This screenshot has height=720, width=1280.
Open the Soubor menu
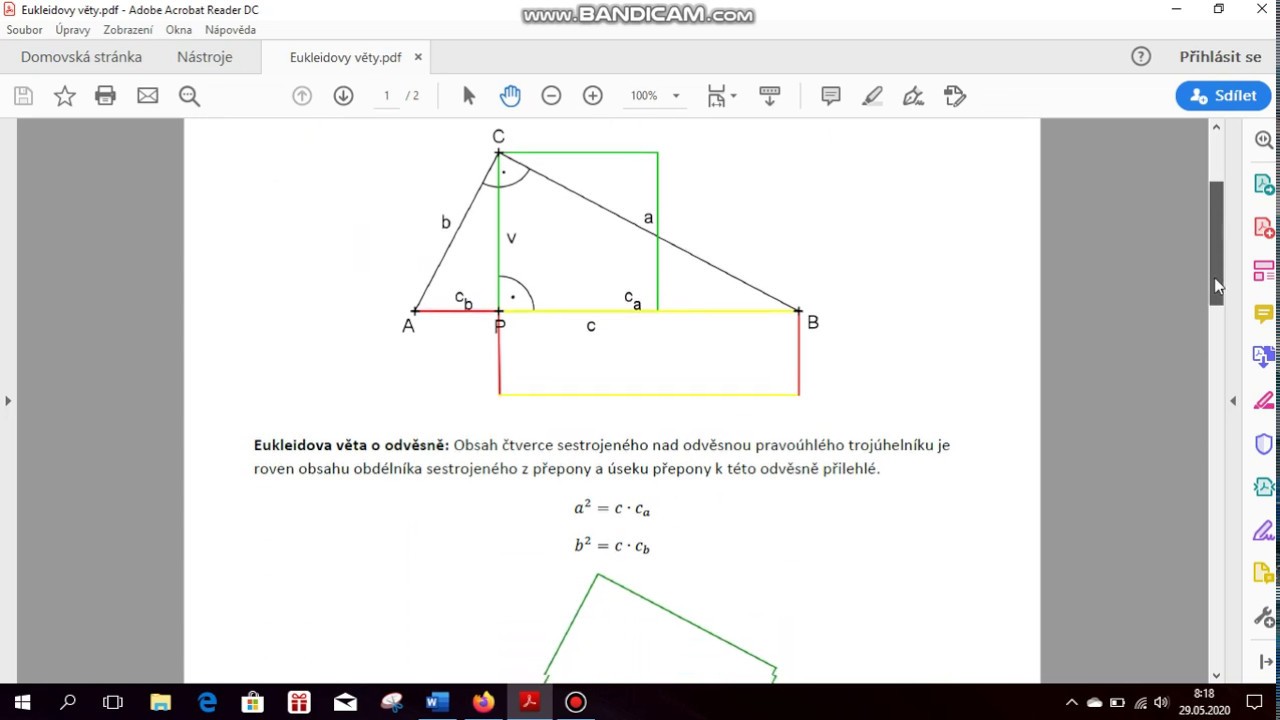(x=25, y=30)
